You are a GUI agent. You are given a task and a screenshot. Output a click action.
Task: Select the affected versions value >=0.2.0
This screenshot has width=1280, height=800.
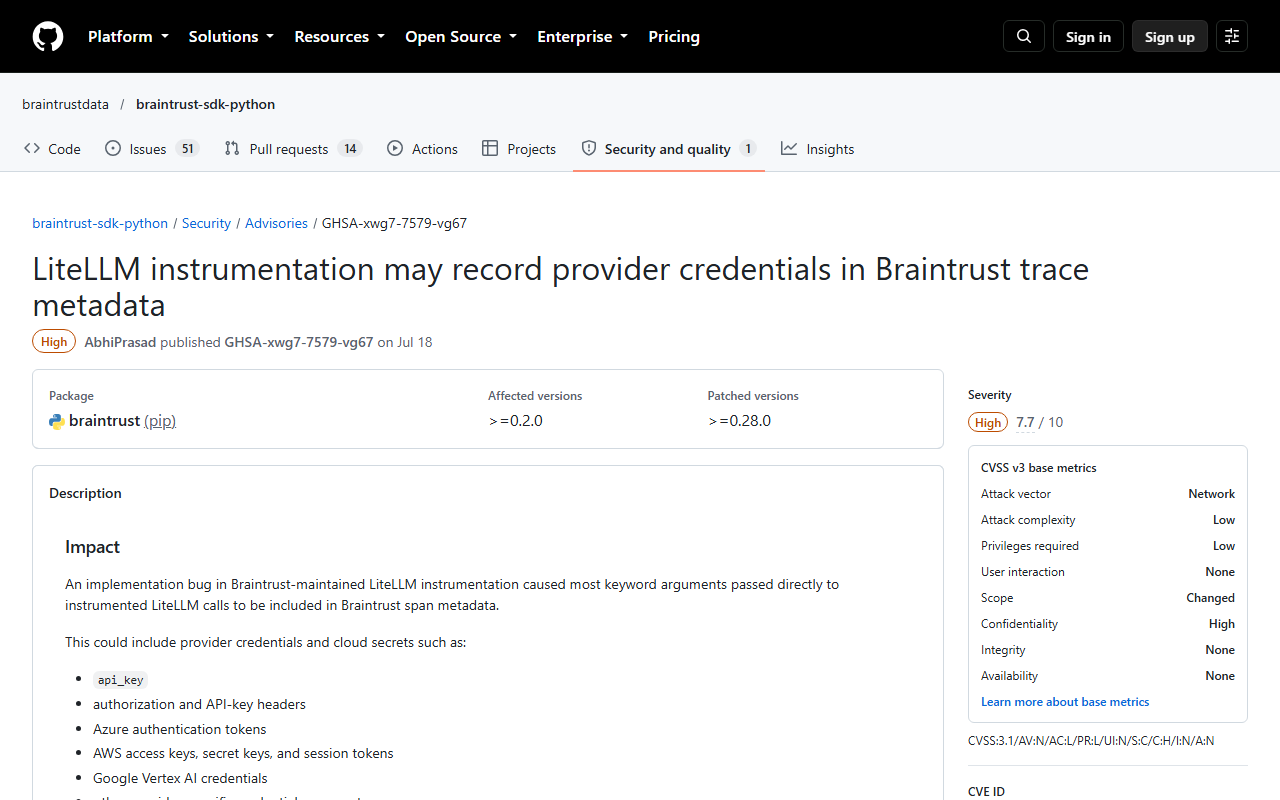click(515, 421)
